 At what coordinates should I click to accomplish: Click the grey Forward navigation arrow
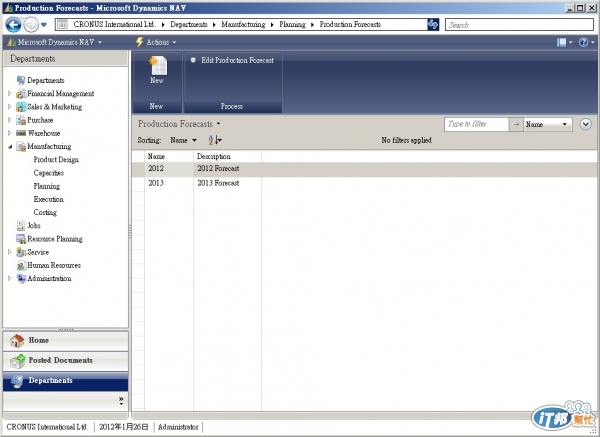click(x=31, y=25)
